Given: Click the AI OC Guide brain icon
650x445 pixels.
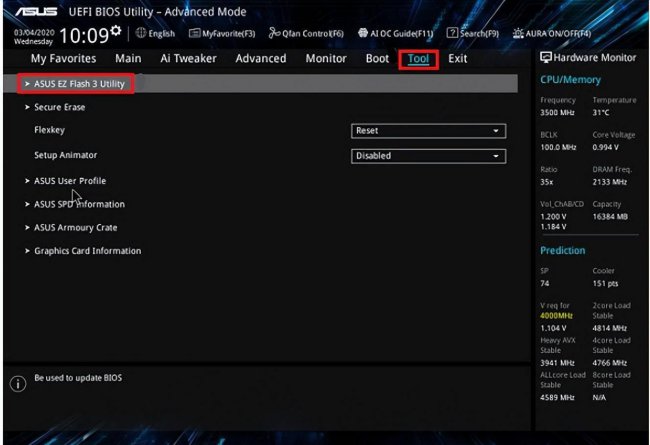Looking at the screenshot, I should click(363, 33).
